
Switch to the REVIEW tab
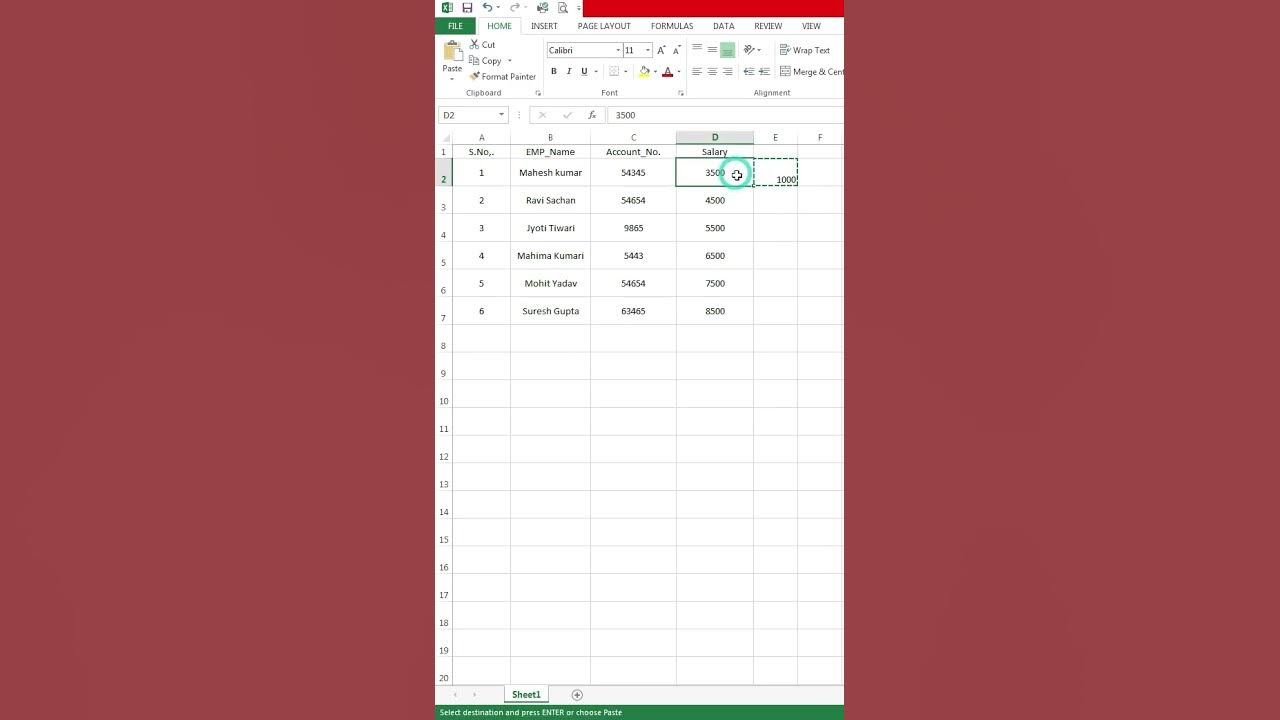coord(768,26)
